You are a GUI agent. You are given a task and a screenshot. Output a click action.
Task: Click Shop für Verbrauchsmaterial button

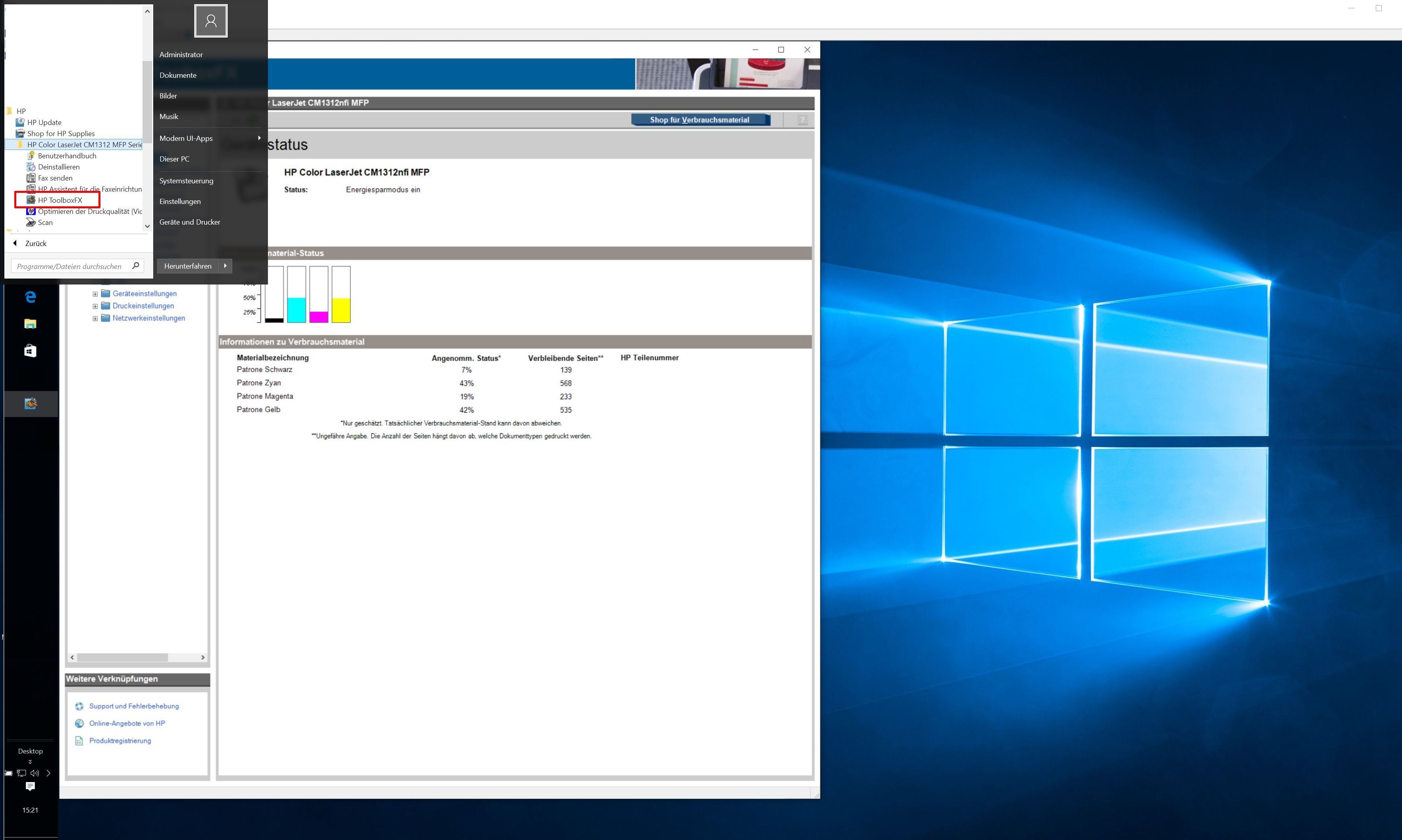(x=700, y=119)
